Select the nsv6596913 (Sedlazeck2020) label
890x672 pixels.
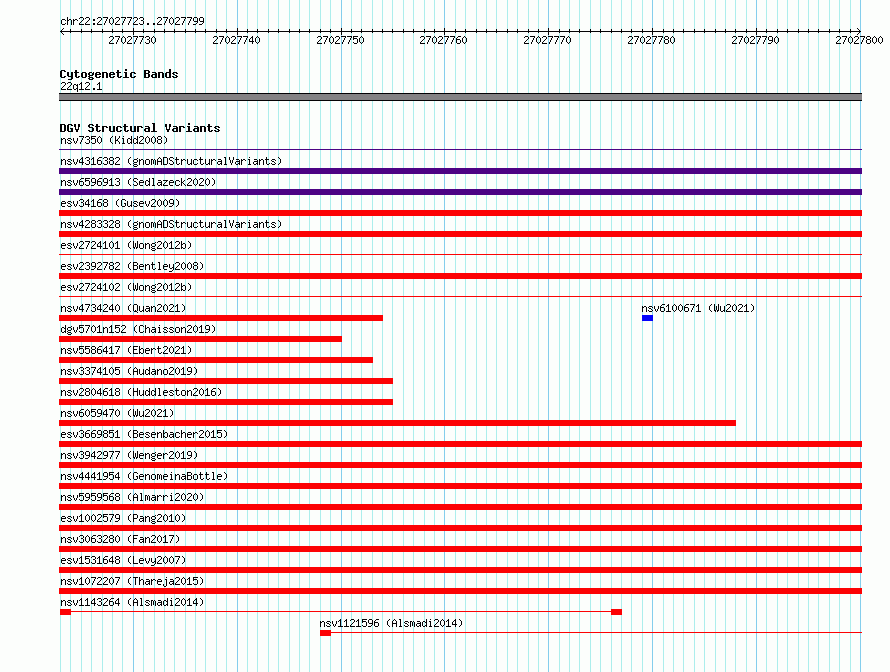(x=138, y=182)
